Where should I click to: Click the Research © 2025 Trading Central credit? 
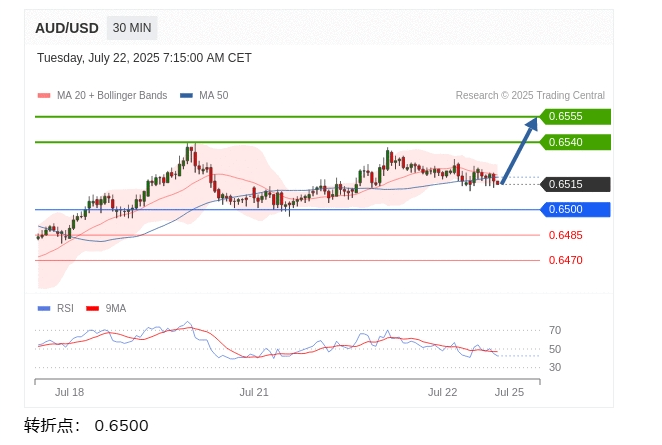(530, 95)
